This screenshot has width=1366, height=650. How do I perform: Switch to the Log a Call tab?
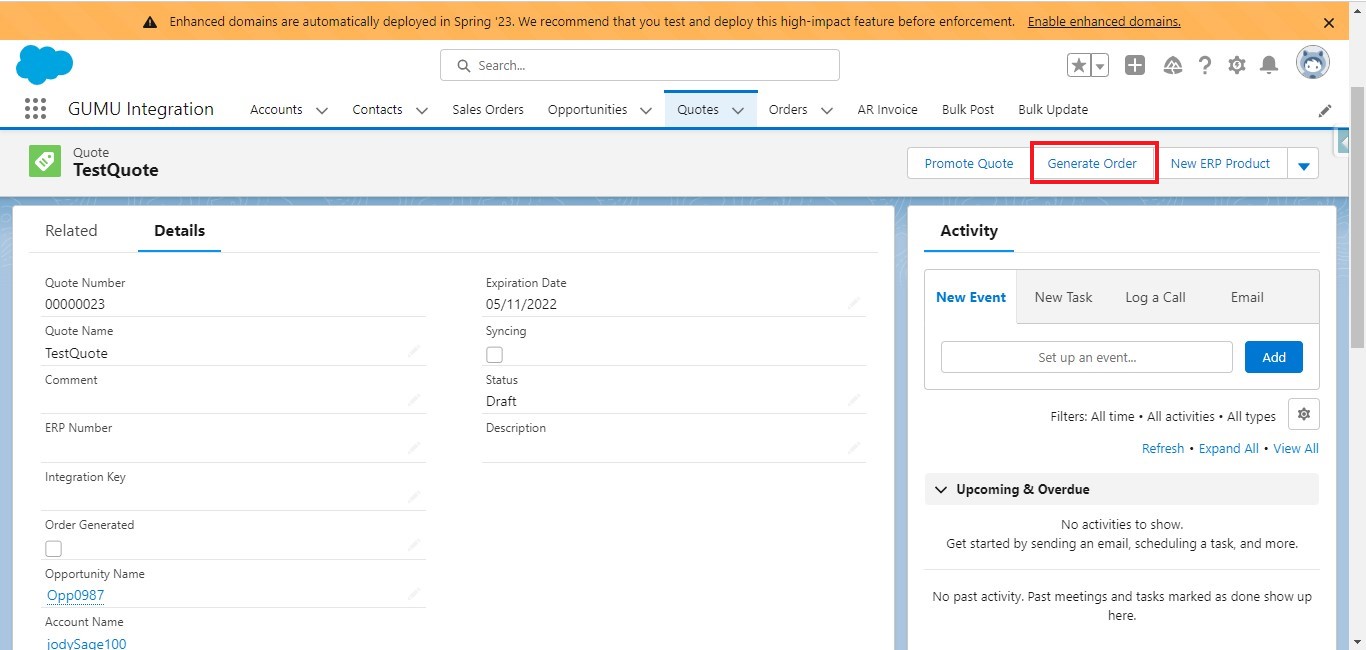(1155, 297)
